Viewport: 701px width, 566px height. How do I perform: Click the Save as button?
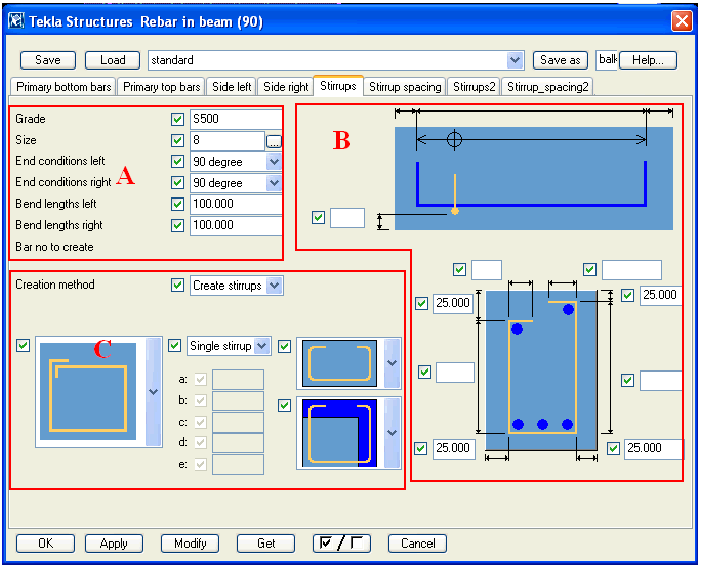point(560,60)
